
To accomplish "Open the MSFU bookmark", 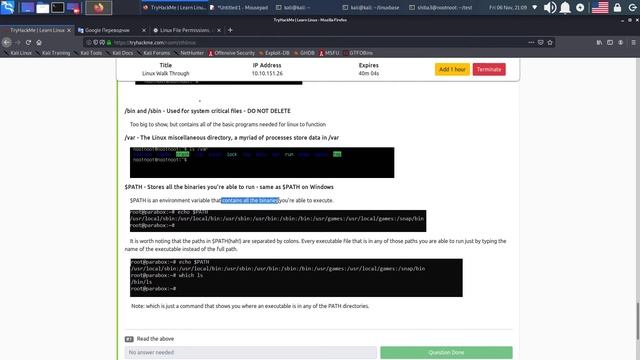I will [x=329, y=53].
